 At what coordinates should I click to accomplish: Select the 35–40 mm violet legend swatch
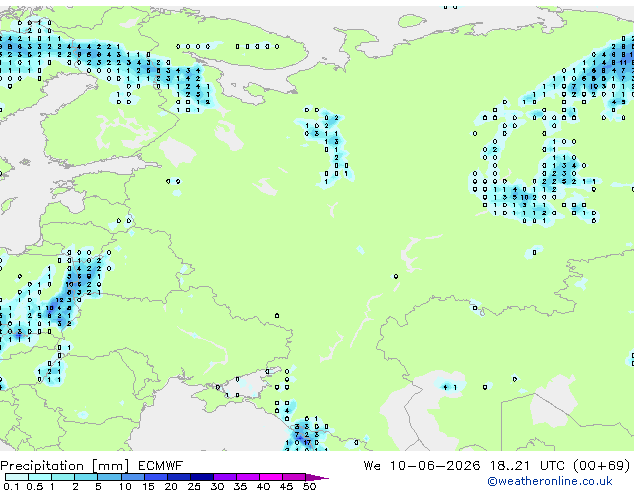pyautogui.click(x=247, y=477)
